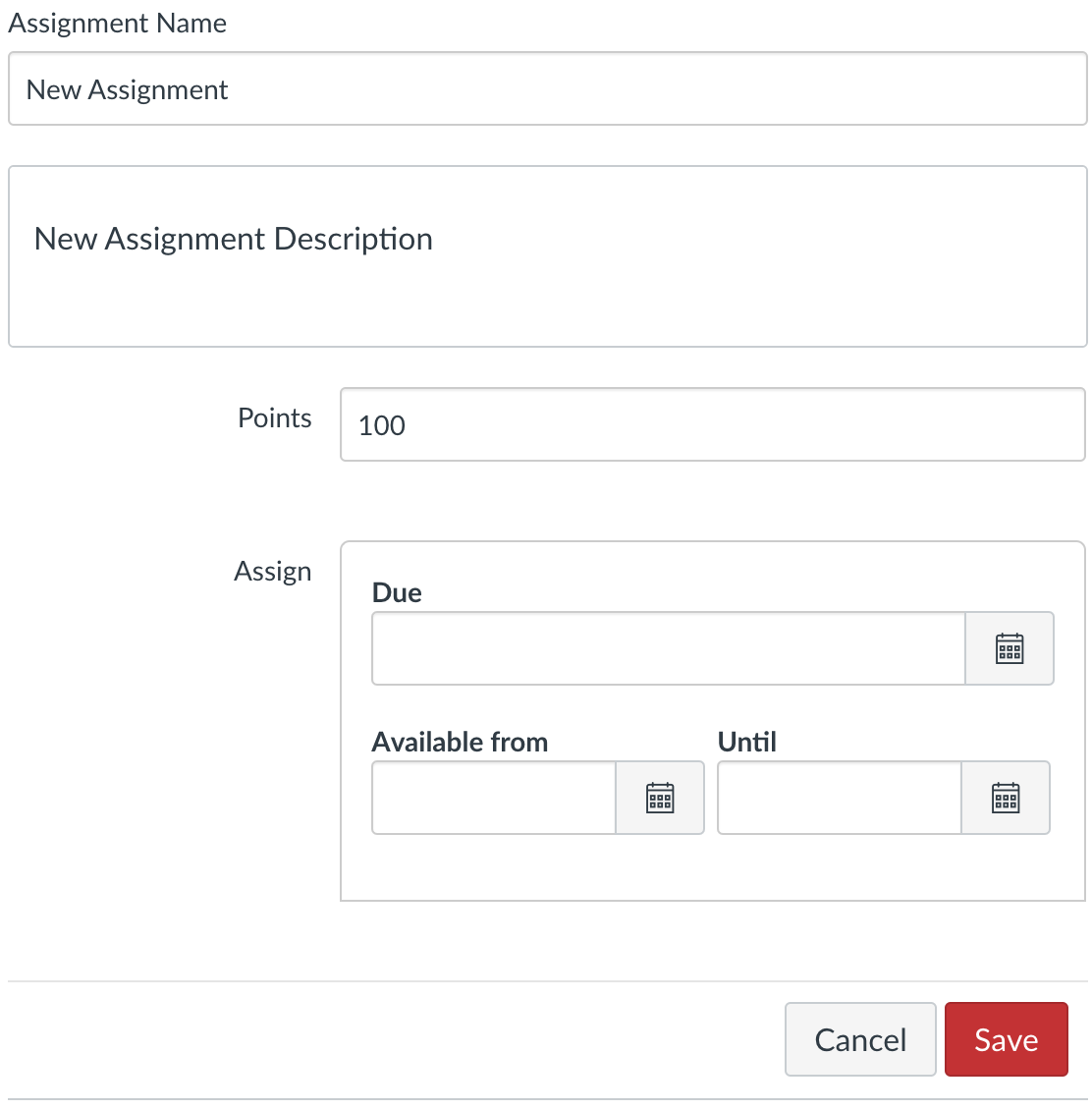Viewport: 1092px width, 1110px height.
Task: Click the bold Until label
Action: pyautogui.click(x=746, y=742)
